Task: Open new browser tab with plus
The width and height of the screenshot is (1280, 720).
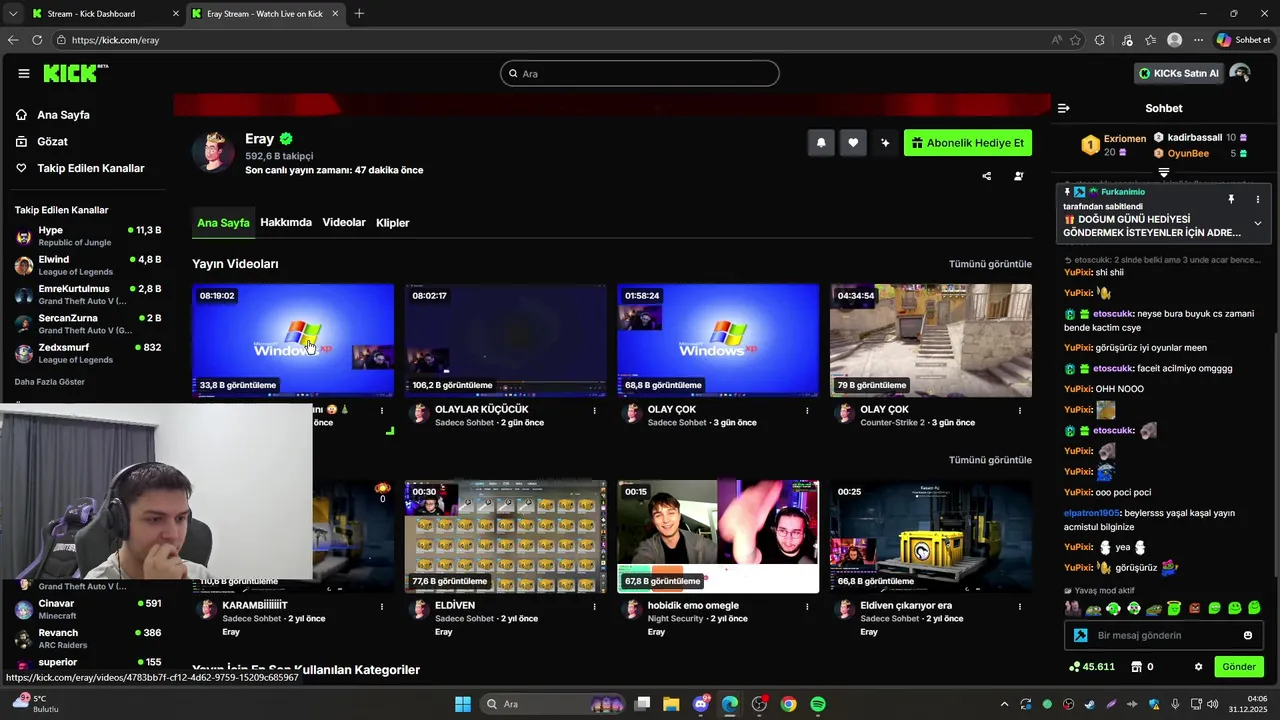Action: click(x=359, y=14)
